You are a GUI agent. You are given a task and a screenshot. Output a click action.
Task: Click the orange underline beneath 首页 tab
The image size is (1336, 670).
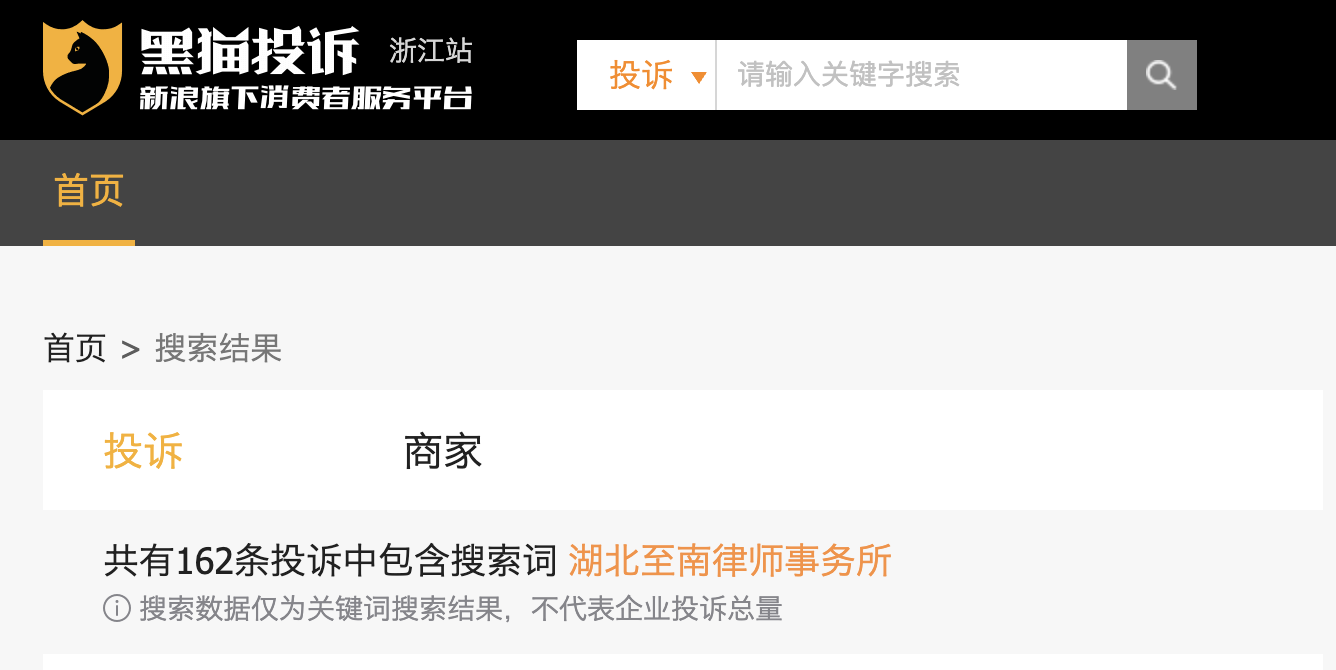(x=89, y=243)
